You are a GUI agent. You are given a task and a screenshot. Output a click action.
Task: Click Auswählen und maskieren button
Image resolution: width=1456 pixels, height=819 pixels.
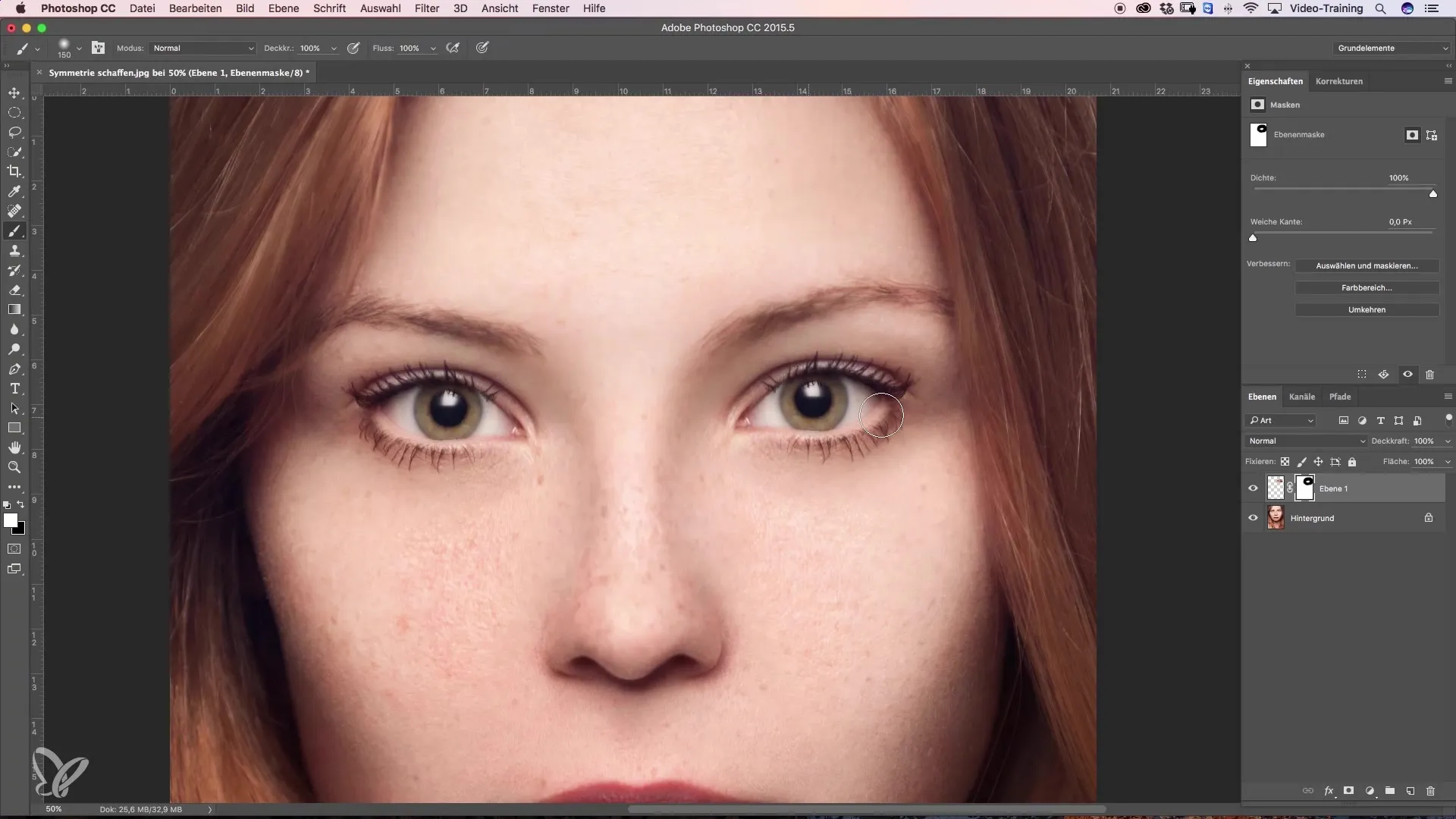(1367, 266)
